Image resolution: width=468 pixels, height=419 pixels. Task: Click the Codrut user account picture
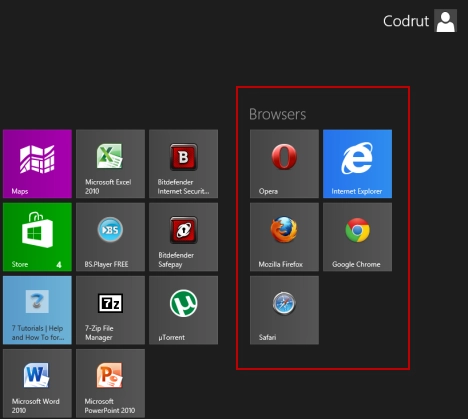[446, 21]
